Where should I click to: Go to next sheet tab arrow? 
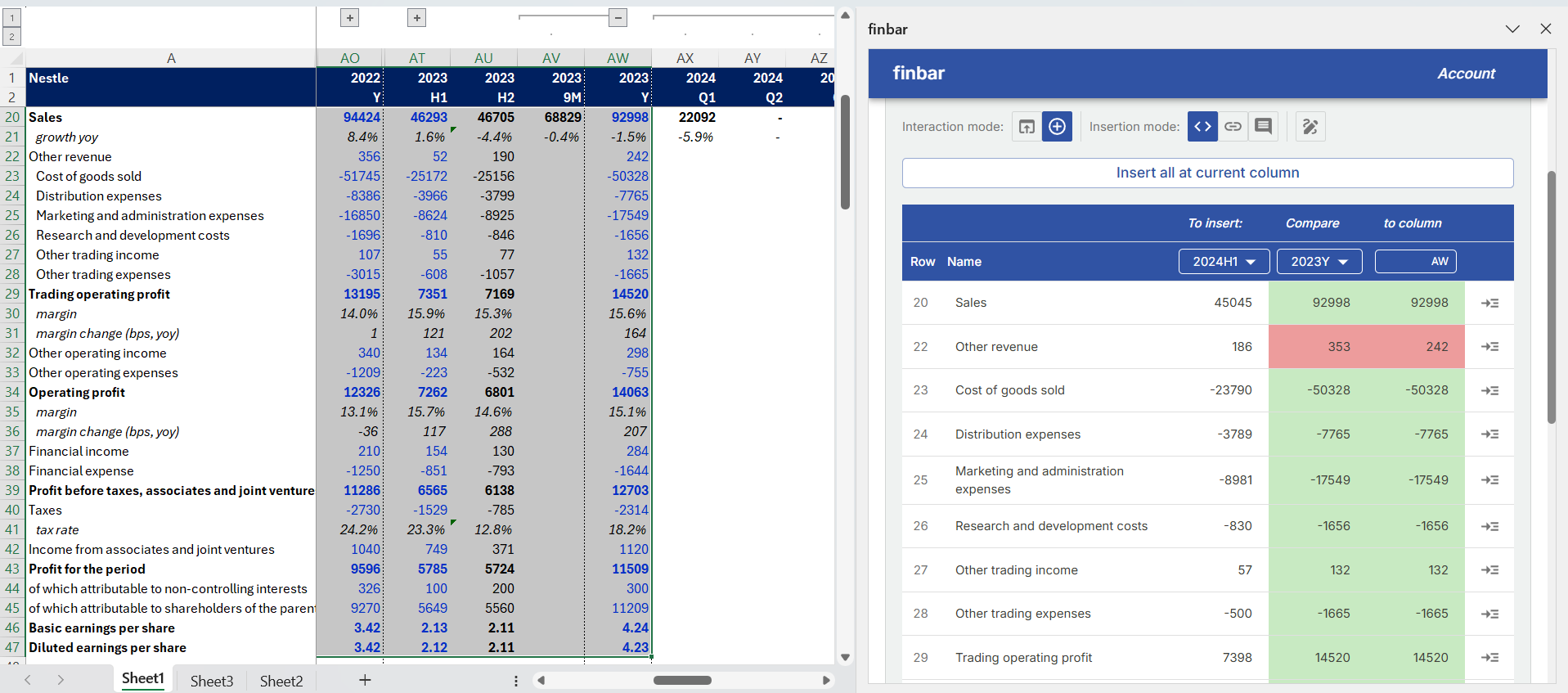61,680
